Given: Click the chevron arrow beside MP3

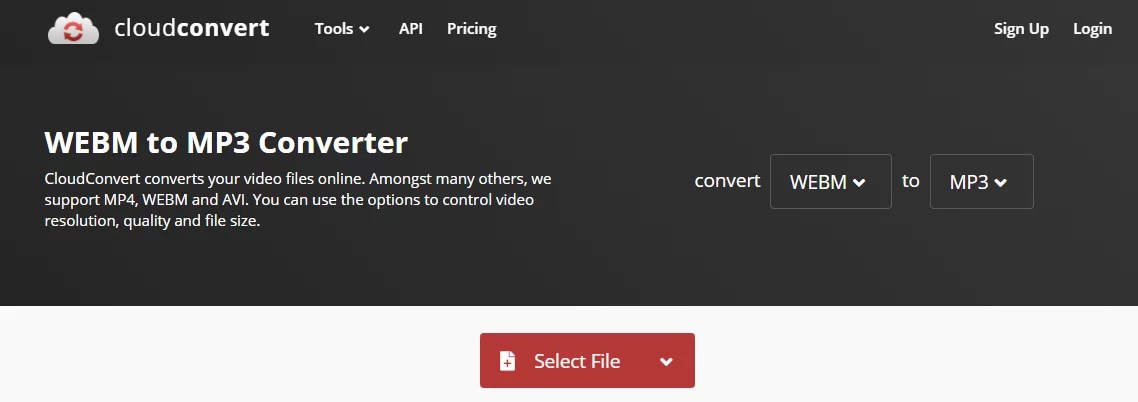Looking at the screenshot, I should click(1001, 183).
